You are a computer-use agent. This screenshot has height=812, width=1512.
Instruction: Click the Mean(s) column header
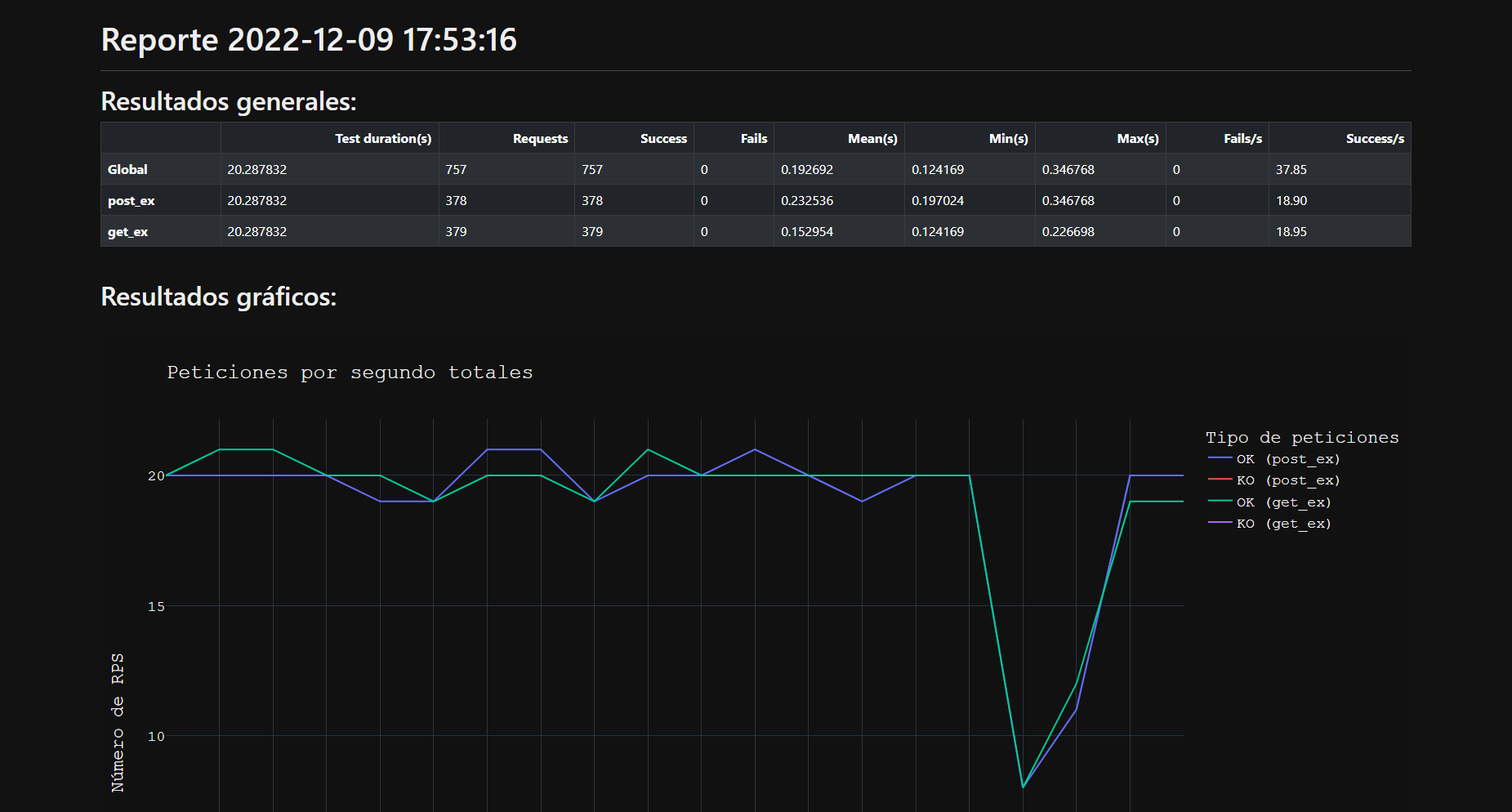pyautogui.click(x=872, y=139)
